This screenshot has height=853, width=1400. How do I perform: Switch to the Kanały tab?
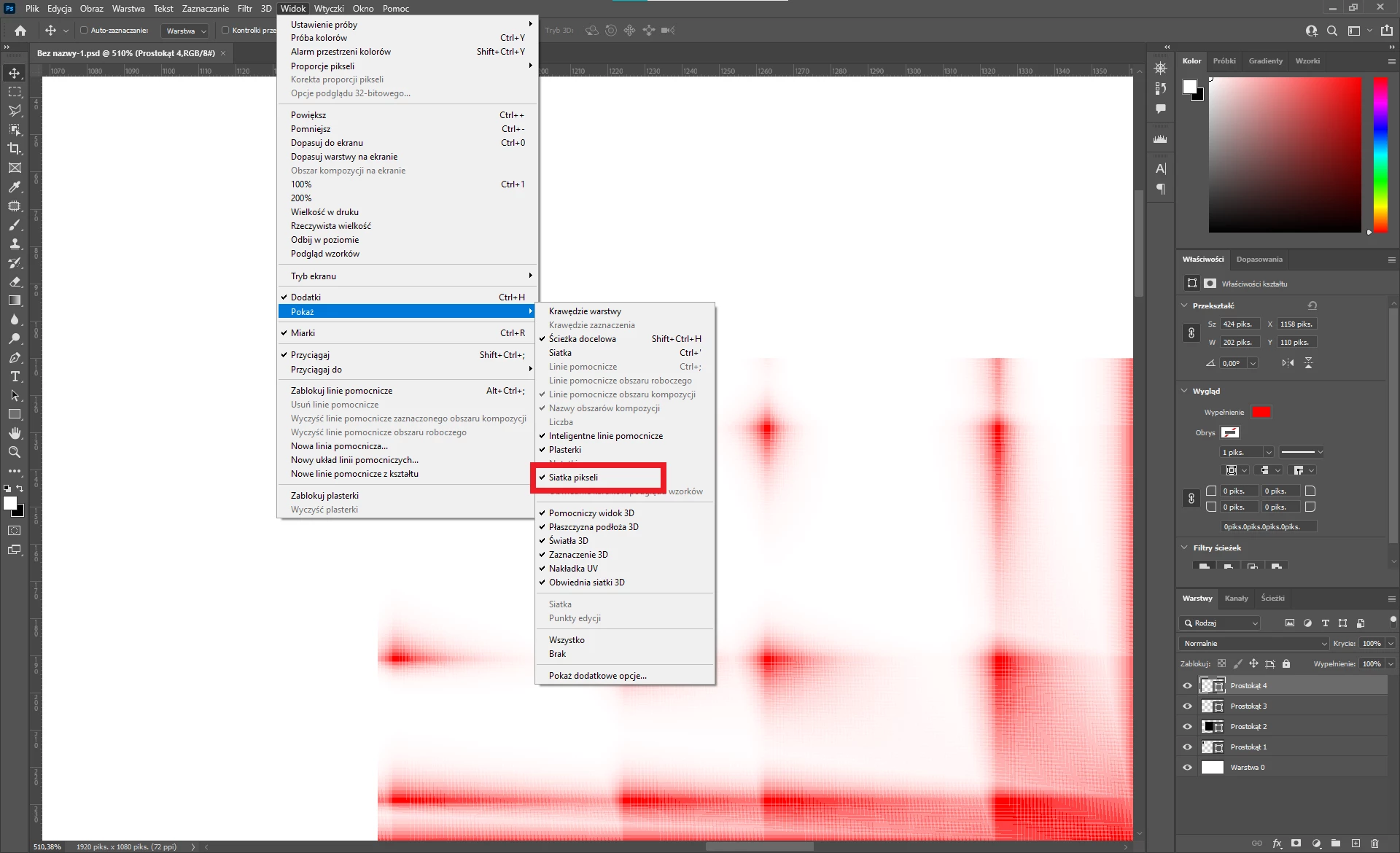point(1236,599)
